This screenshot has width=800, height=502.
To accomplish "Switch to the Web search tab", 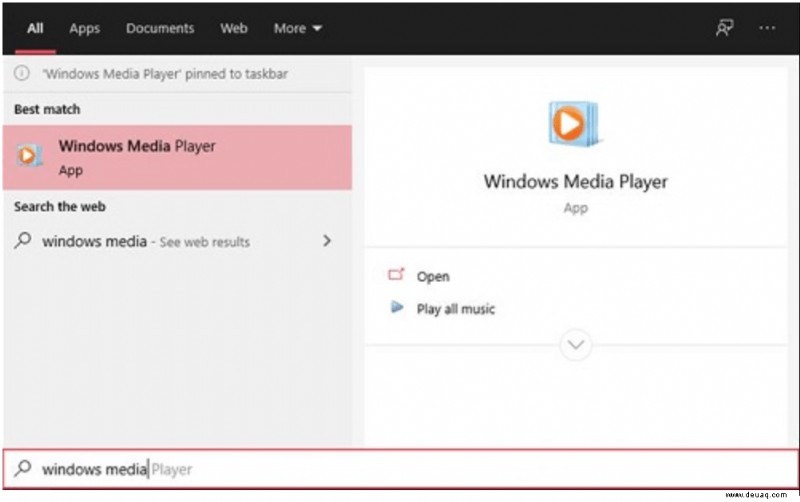I will pyautogui.click(x=234, y=28).
